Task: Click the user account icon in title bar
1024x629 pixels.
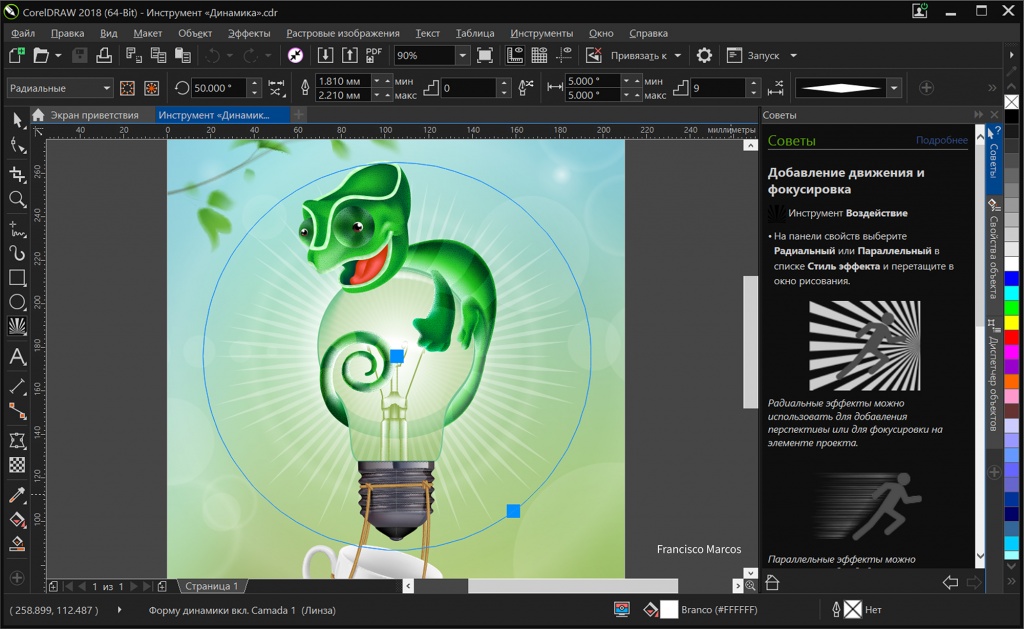Action: click(920, 11)
